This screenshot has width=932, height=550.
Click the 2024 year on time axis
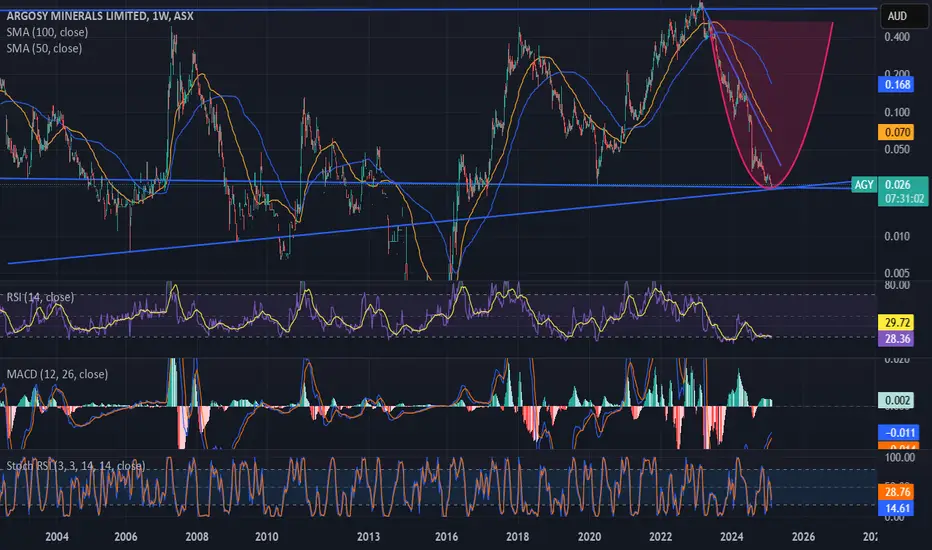(732, 536)
